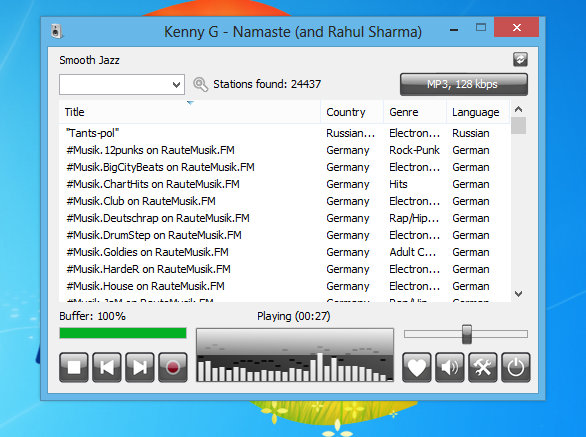Minimize the radio player window
The height and width of the screenshot is (437, 586).
[454, 30]
